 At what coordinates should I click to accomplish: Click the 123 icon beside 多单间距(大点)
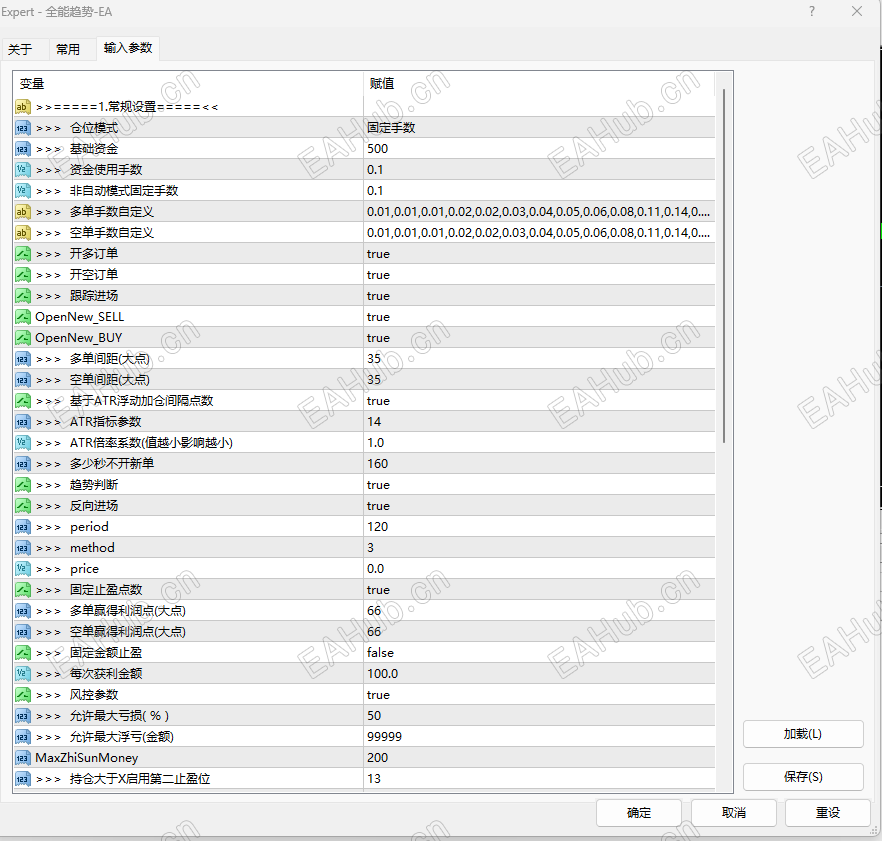click(x=23, y=359)
